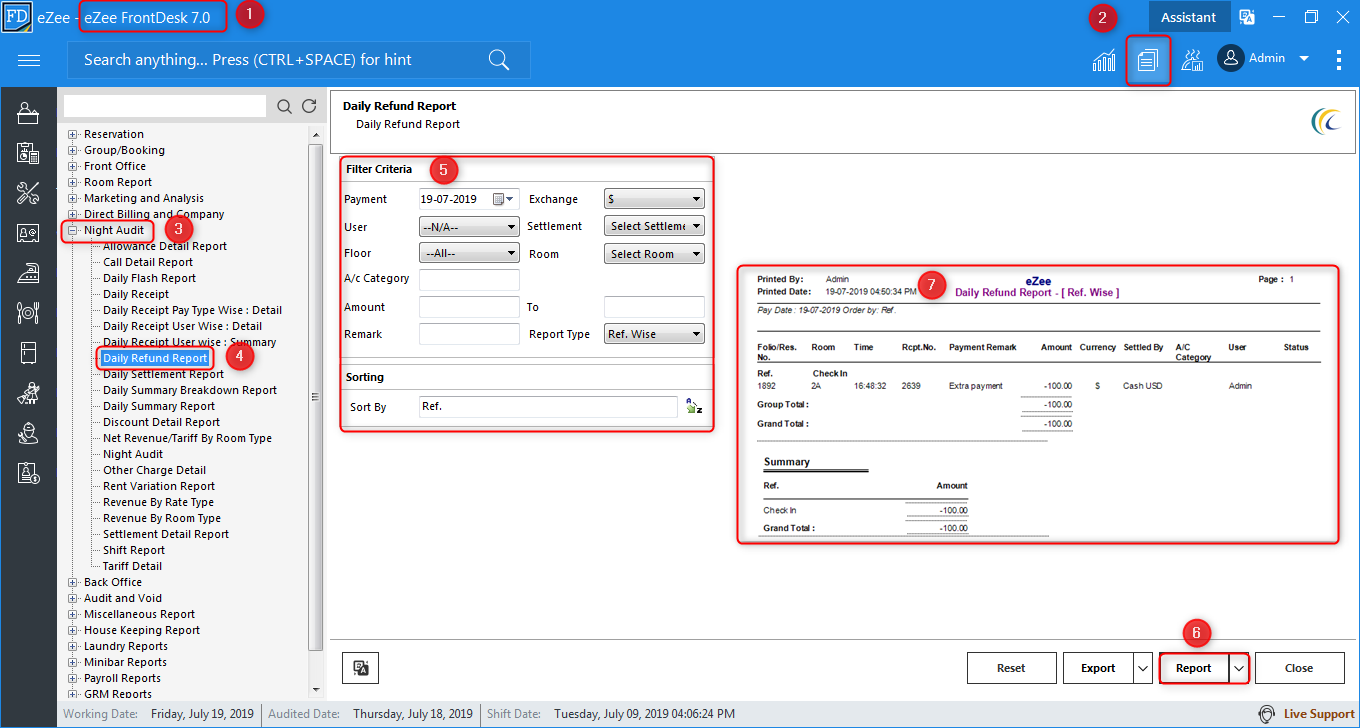
Task: Select Daily Settlement Report in tree
Action: [163, 374]
